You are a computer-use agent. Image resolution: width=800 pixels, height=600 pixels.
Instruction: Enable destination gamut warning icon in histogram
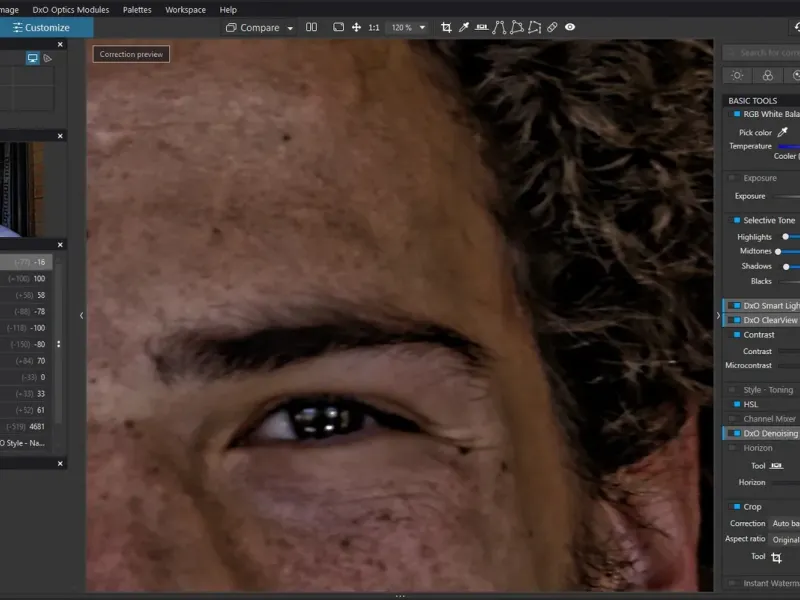coord(47,58)
